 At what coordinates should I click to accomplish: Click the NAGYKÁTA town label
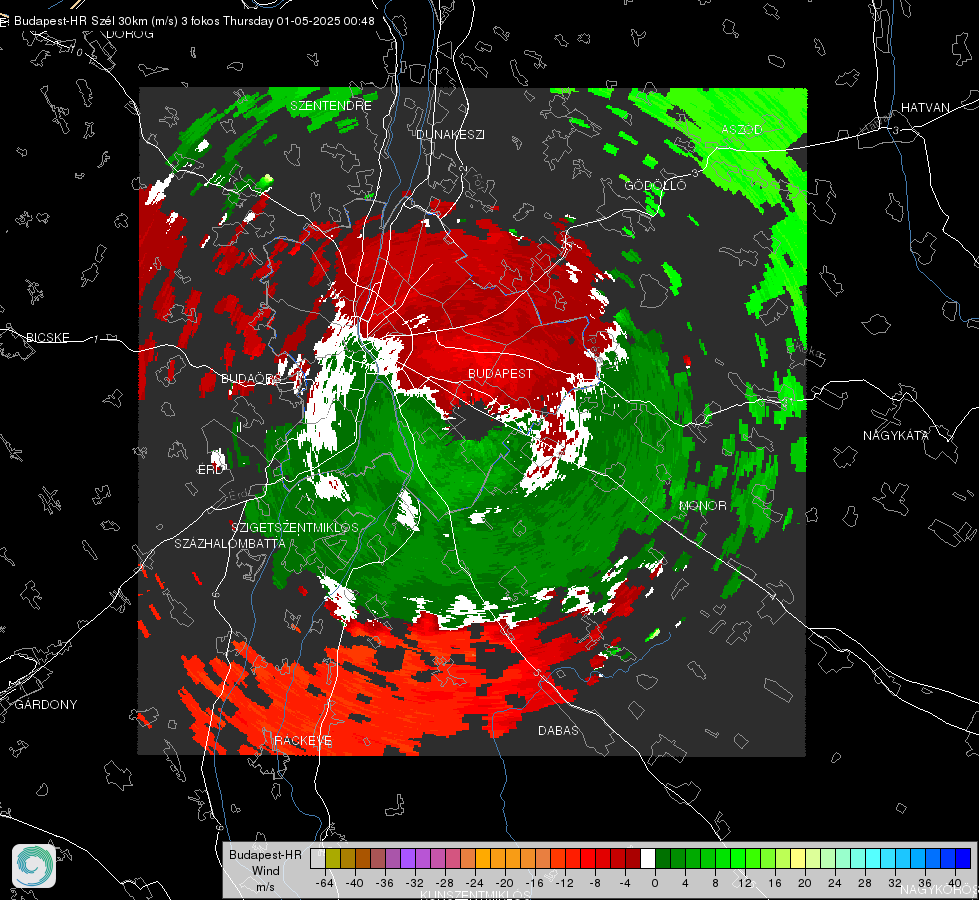click(x=896, y=435)
